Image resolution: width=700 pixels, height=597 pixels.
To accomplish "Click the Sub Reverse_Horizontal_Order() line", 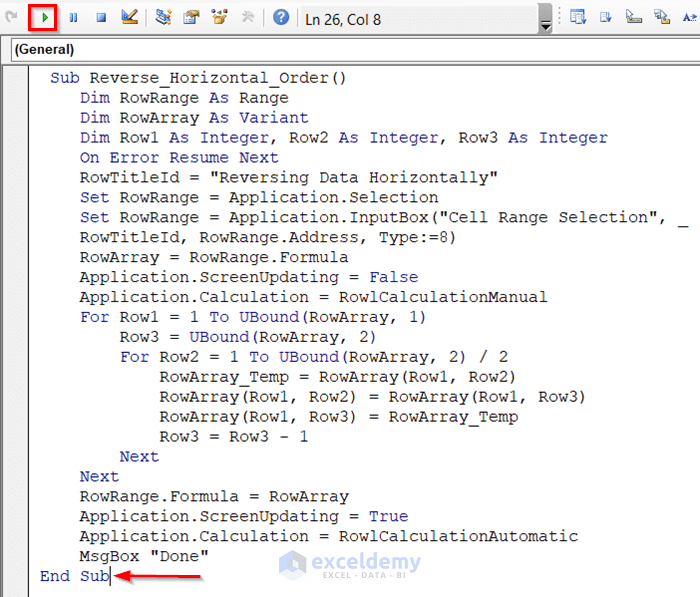I will point(198,78).
